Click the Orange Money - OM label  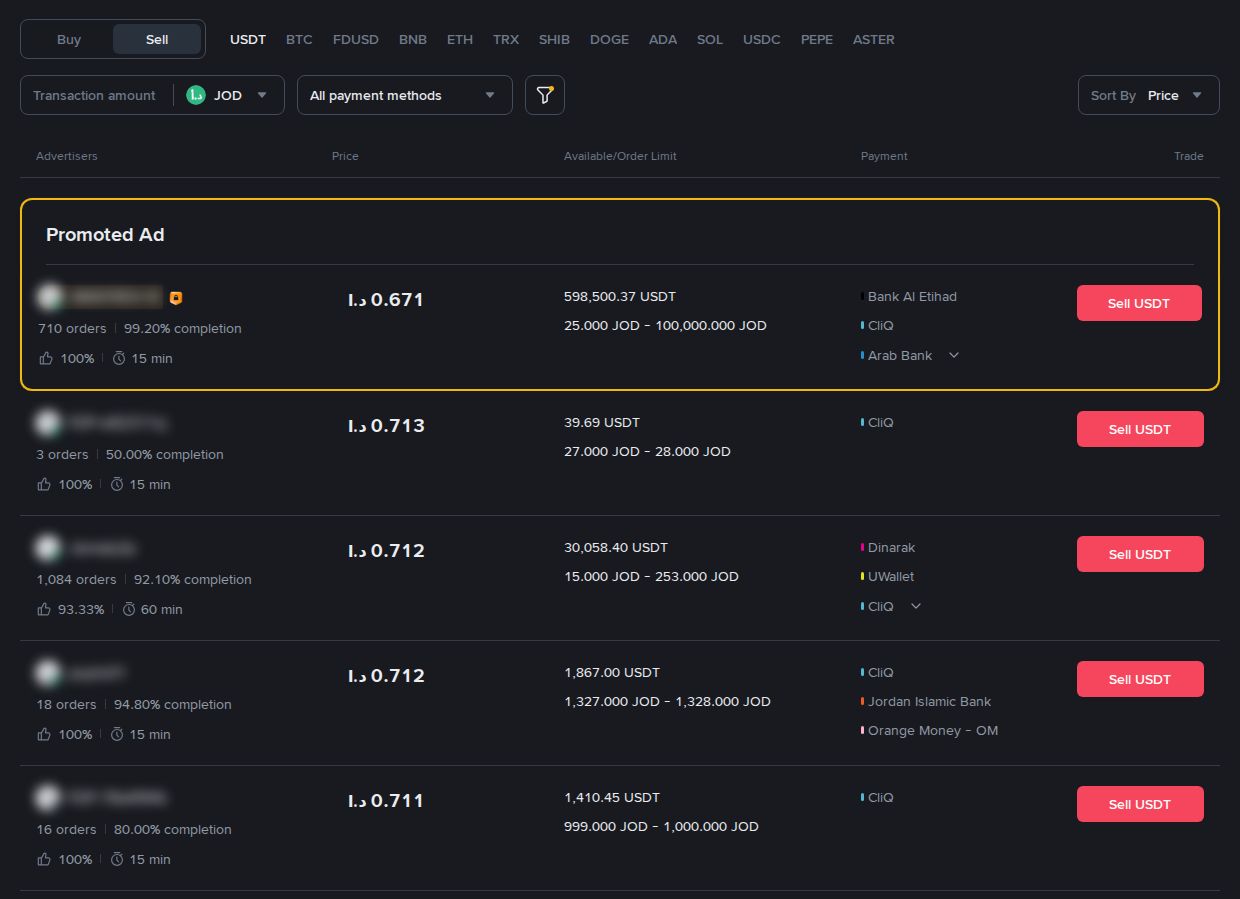coord(933,731)
